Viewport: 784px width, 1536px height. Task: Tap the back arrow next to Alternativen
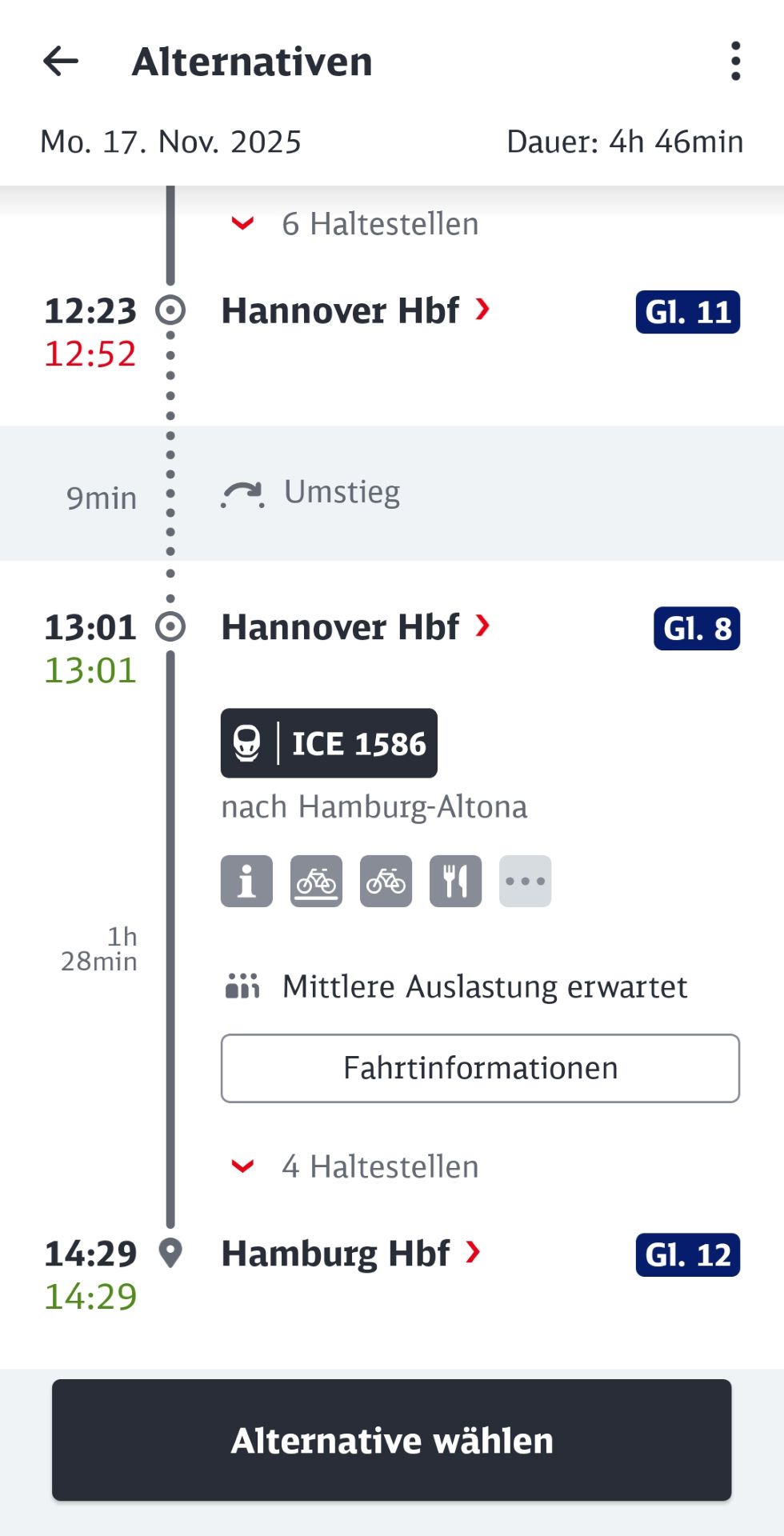pyautogui.click(x=61, y=62)
